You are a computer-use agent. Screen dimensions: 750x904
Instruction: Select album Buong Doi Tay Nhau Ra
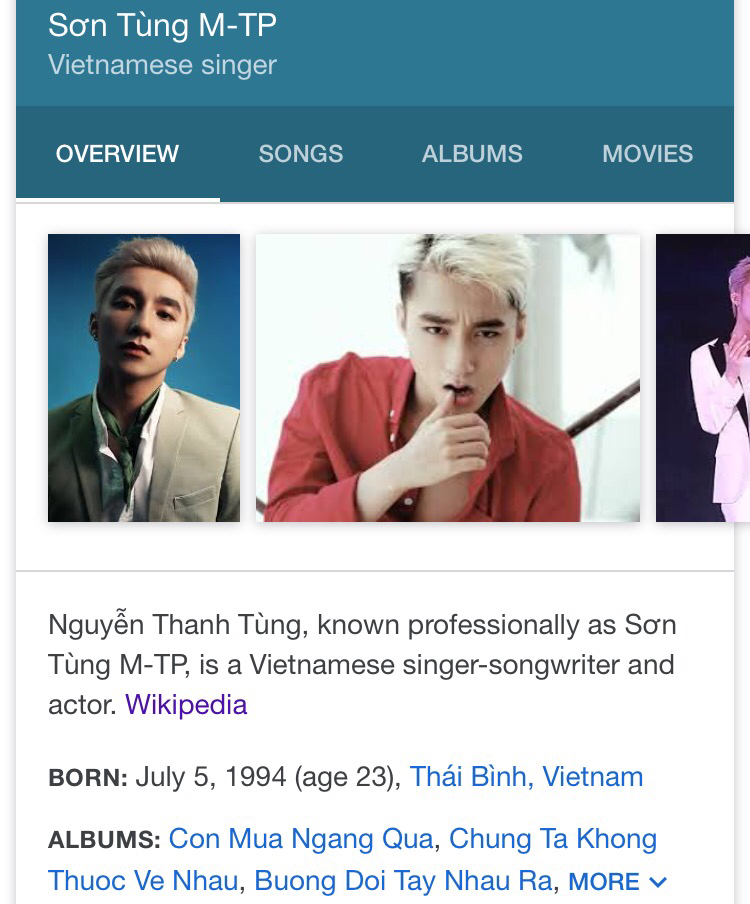(403, 881)
